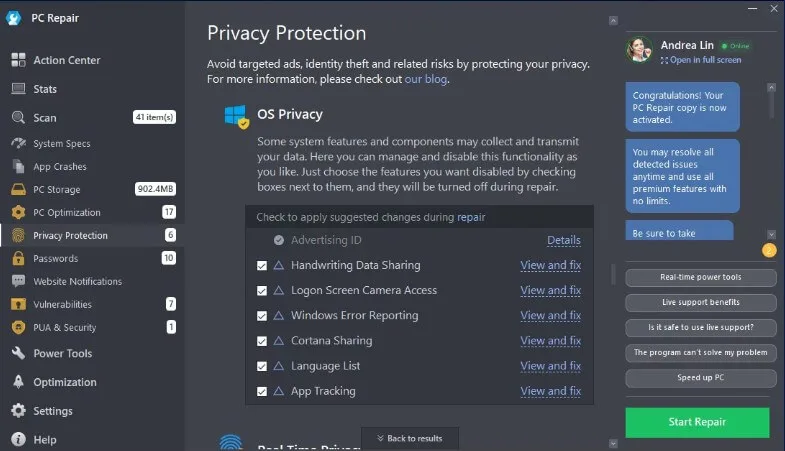The image size is (785, 451).
Task: Click chat scrollbar down arrow
Action: click(x=771, y=234)
